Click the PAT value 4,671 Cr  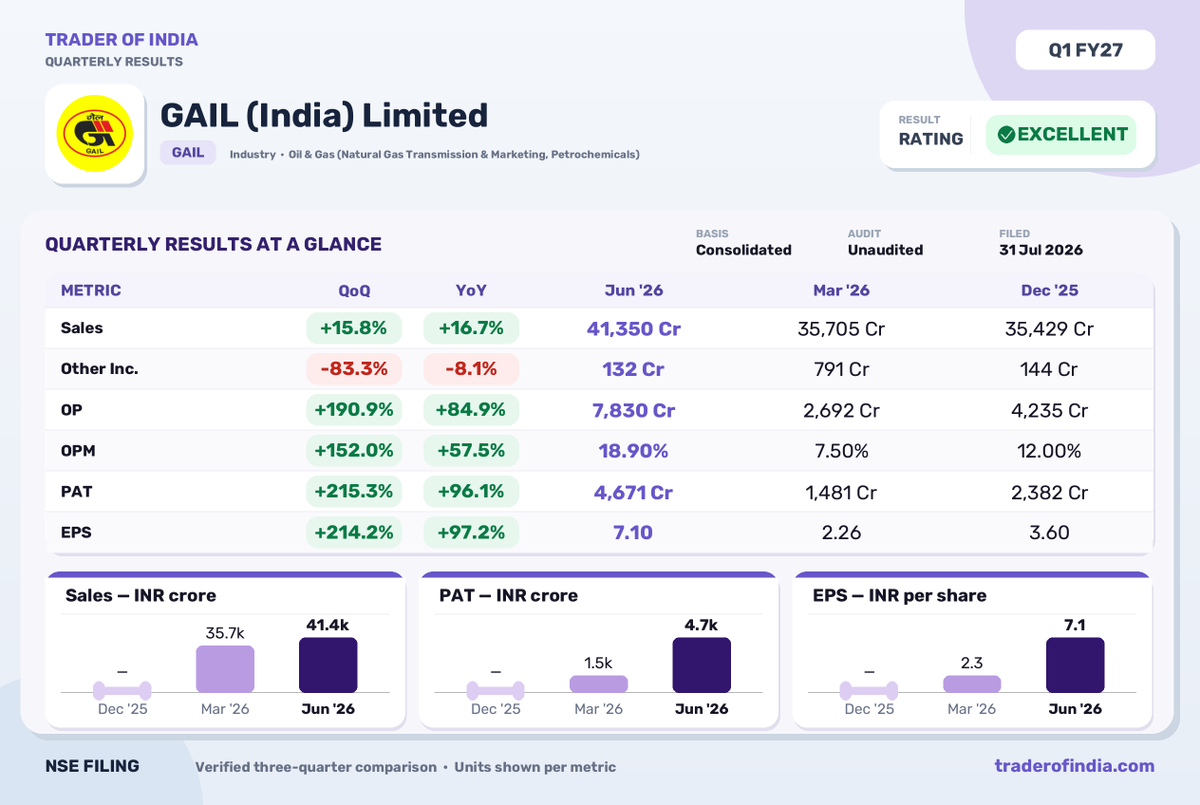[x=633, y=492]
